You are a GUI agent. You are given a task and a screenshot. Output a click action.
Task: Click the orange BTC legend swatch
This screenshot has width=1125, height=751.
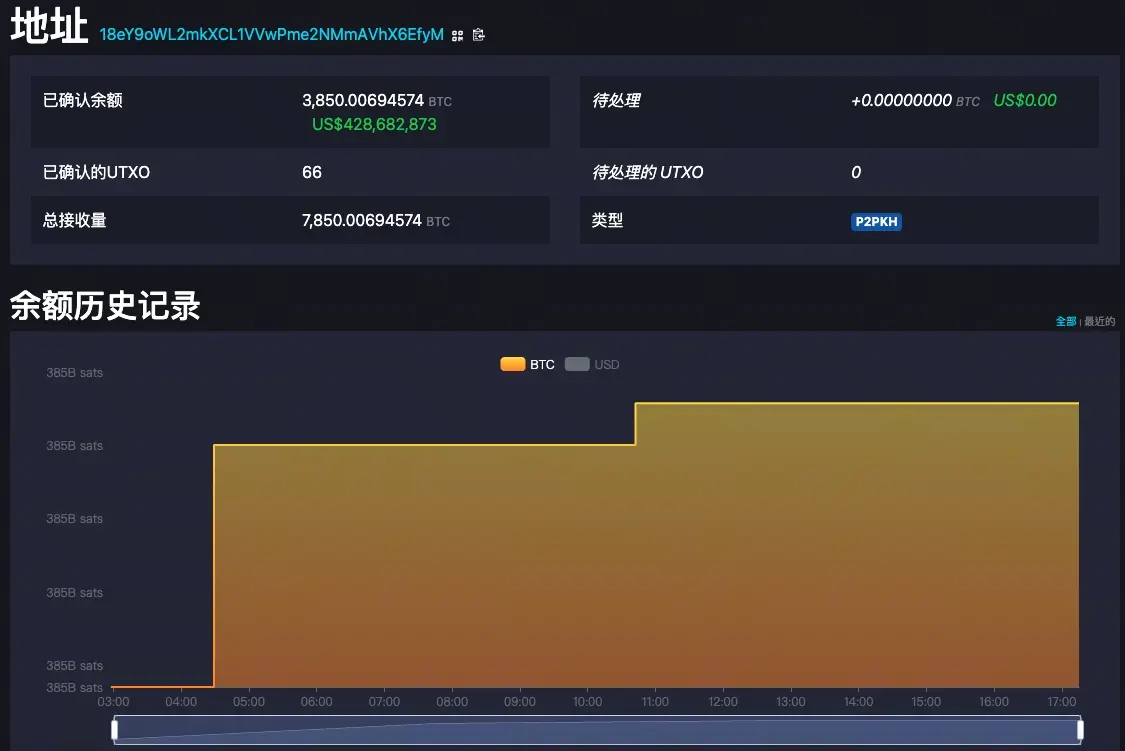(x=512, y=365)
